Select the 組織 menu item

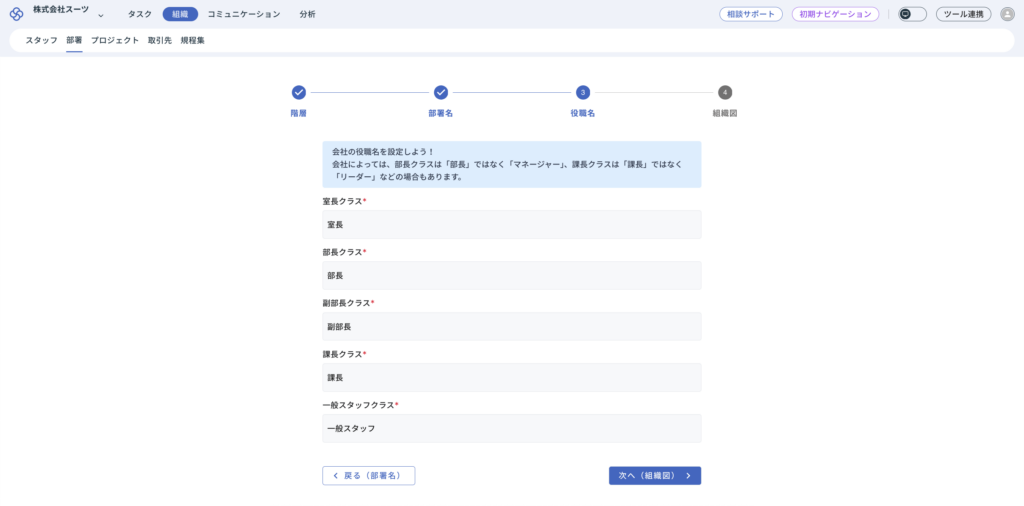tap(180, 14)
